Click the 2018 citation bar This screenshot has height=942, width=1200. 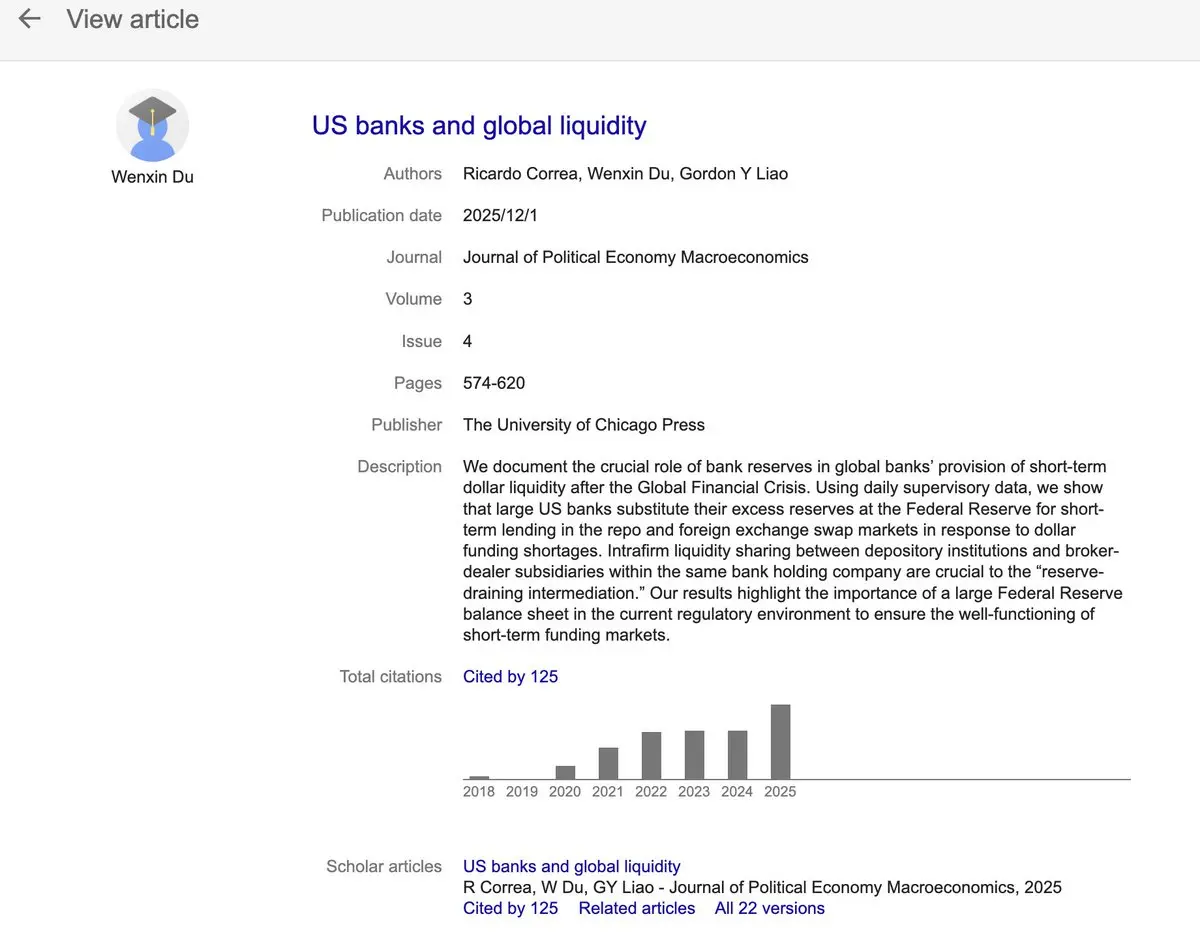479,777
